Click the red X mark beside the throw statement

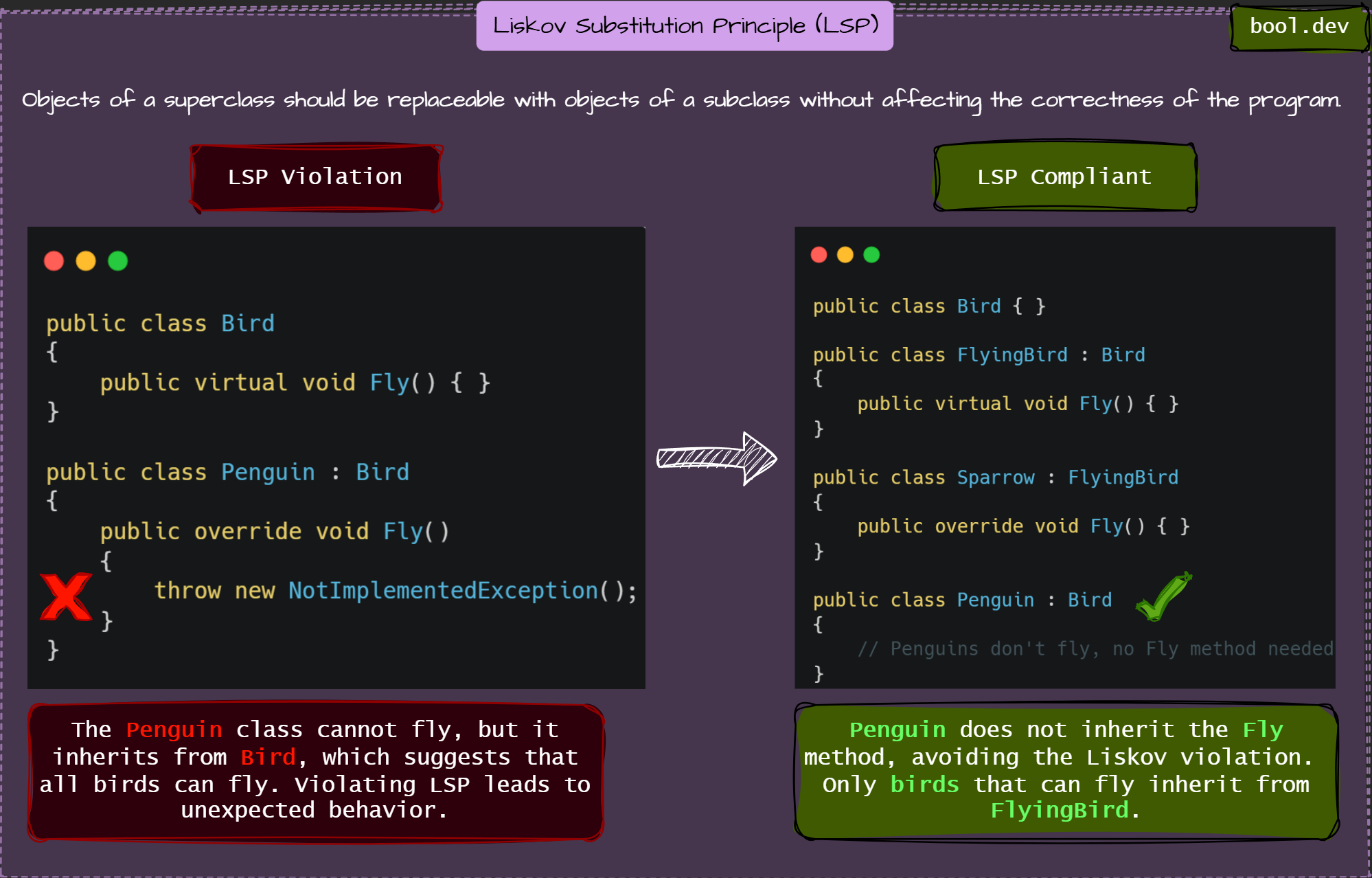(x=66, y=596)
